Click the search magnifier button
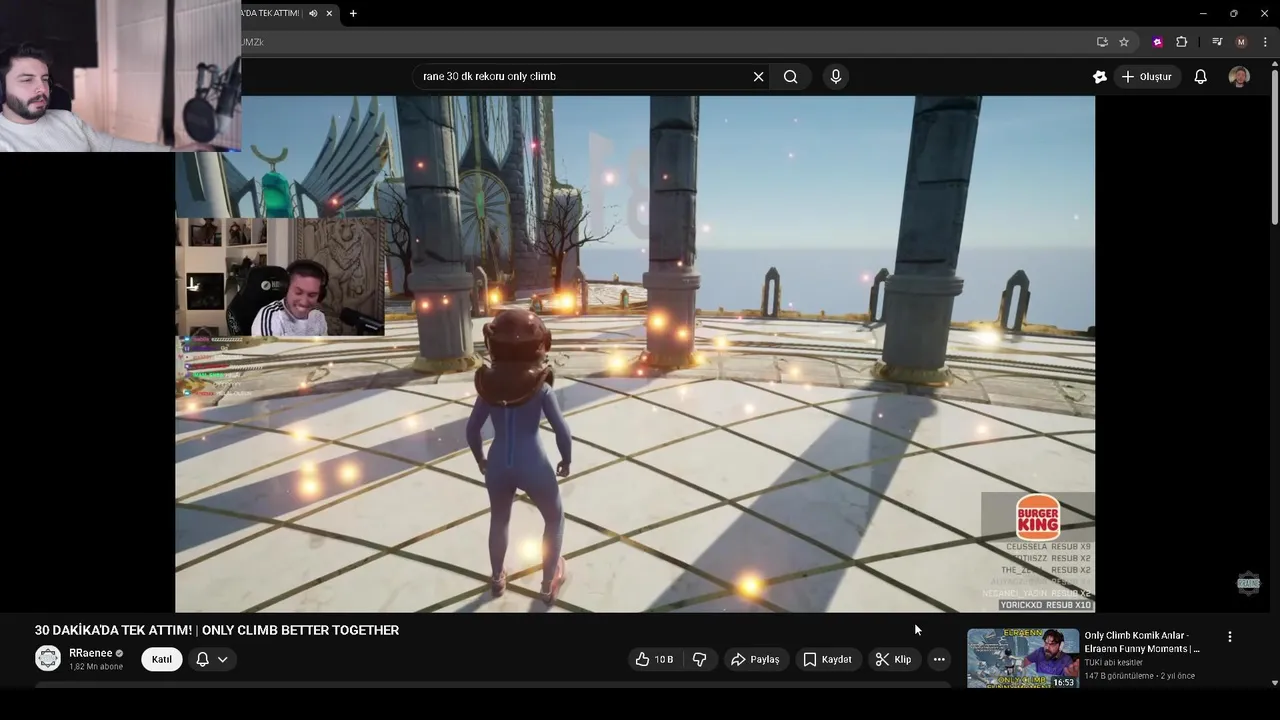This screenshot has width=1280, height=720. pos(790,76)
